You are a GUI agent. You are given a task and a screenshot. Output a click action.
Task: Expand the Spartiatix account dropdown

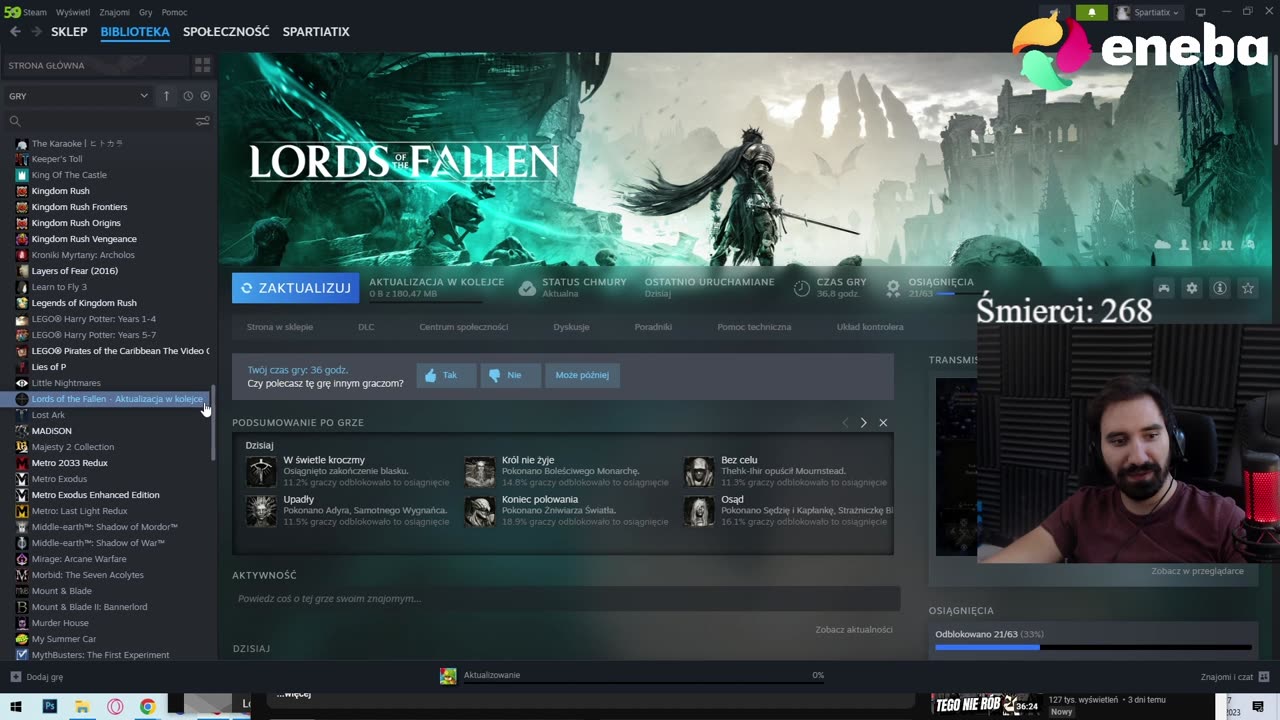click(1148, 12)
